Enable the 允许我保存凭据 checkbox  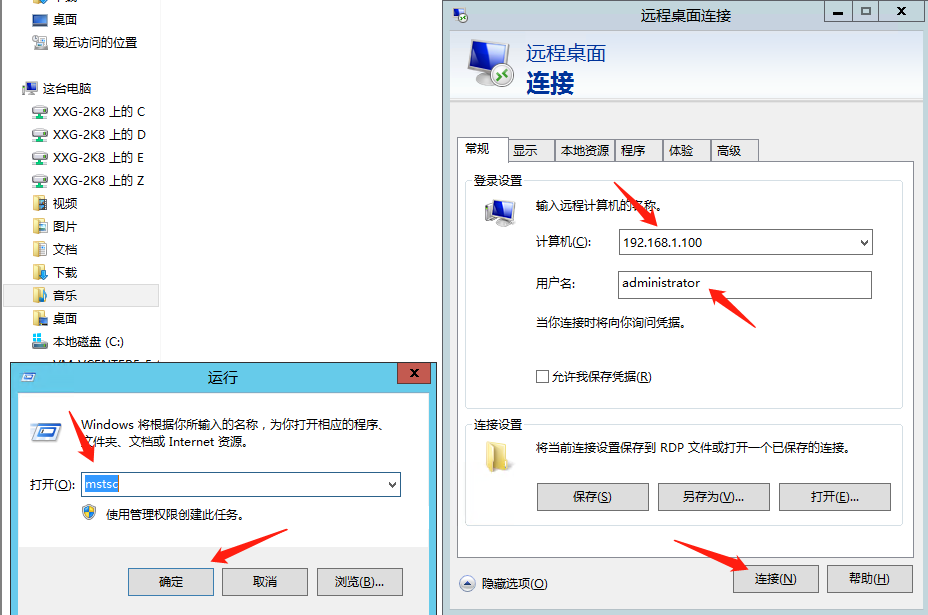coord(542,376)
